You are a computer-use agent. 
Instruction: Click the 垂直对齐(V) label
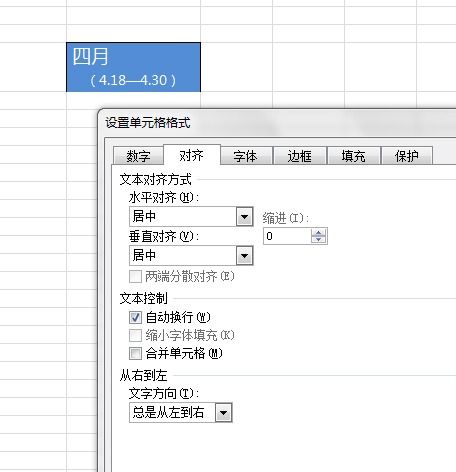(x=164, y=236)
